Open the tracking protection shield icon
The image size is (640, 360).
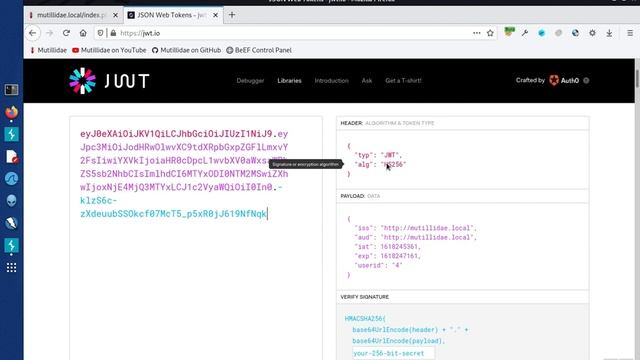100,33
